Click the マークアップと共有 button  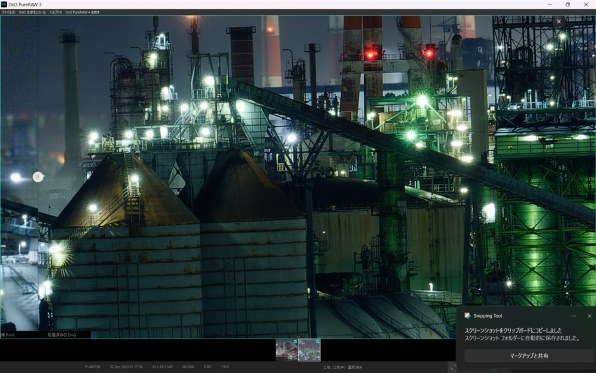[x=529, y=356]
